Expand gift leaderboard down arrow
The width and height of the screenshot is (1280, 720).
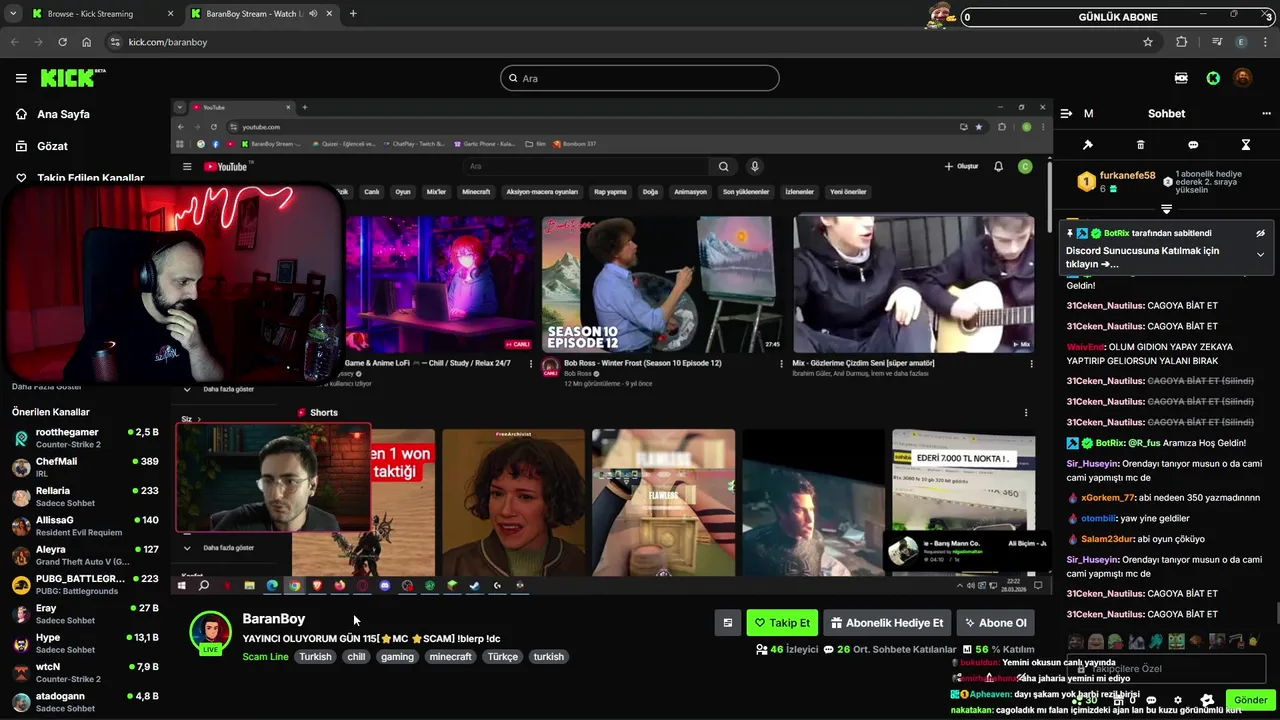(1166, 209)
